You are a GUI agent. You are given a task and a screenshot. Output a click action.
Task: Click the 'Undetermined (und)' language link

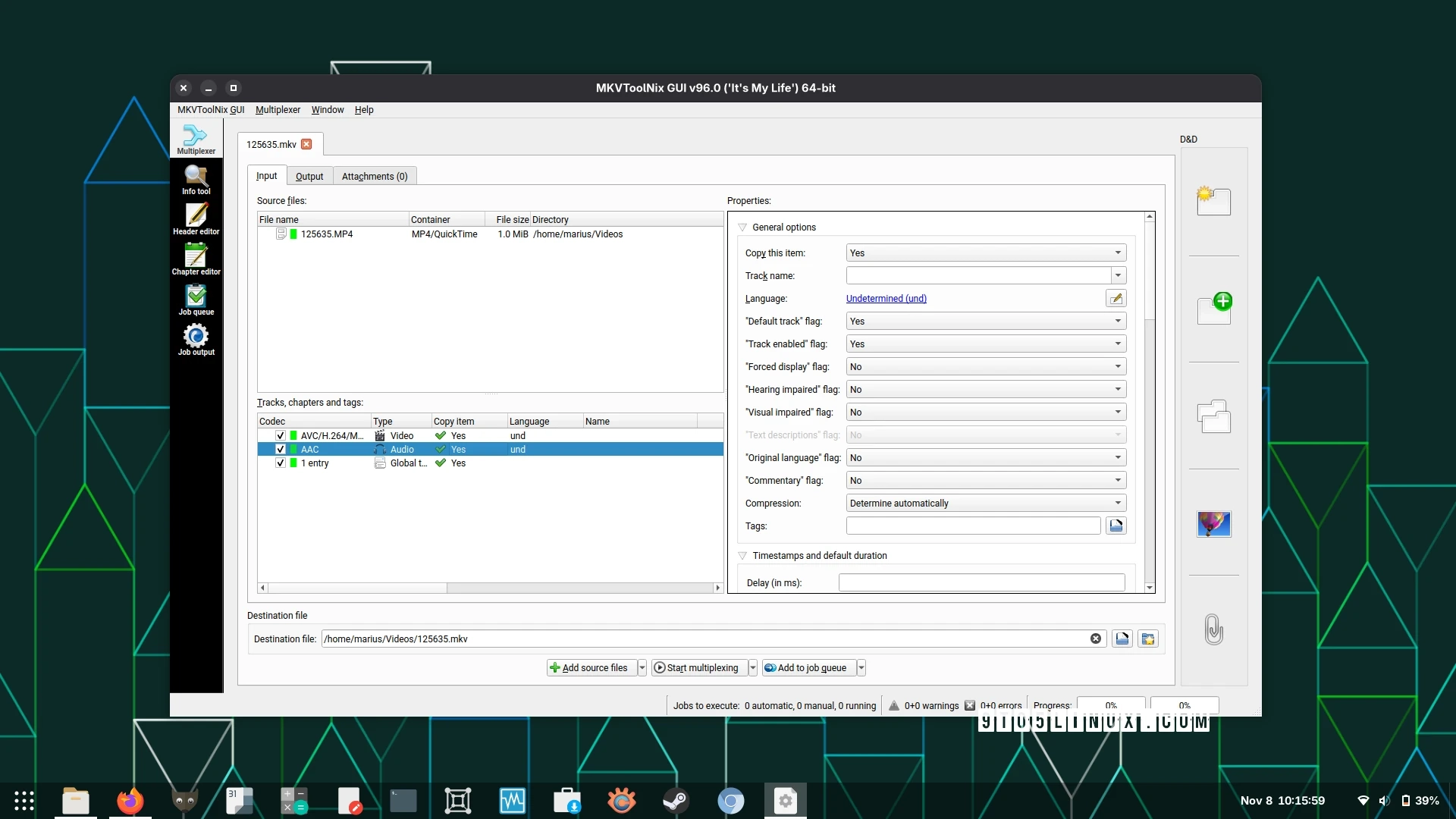pyautogui.click(x=886, y=298)
